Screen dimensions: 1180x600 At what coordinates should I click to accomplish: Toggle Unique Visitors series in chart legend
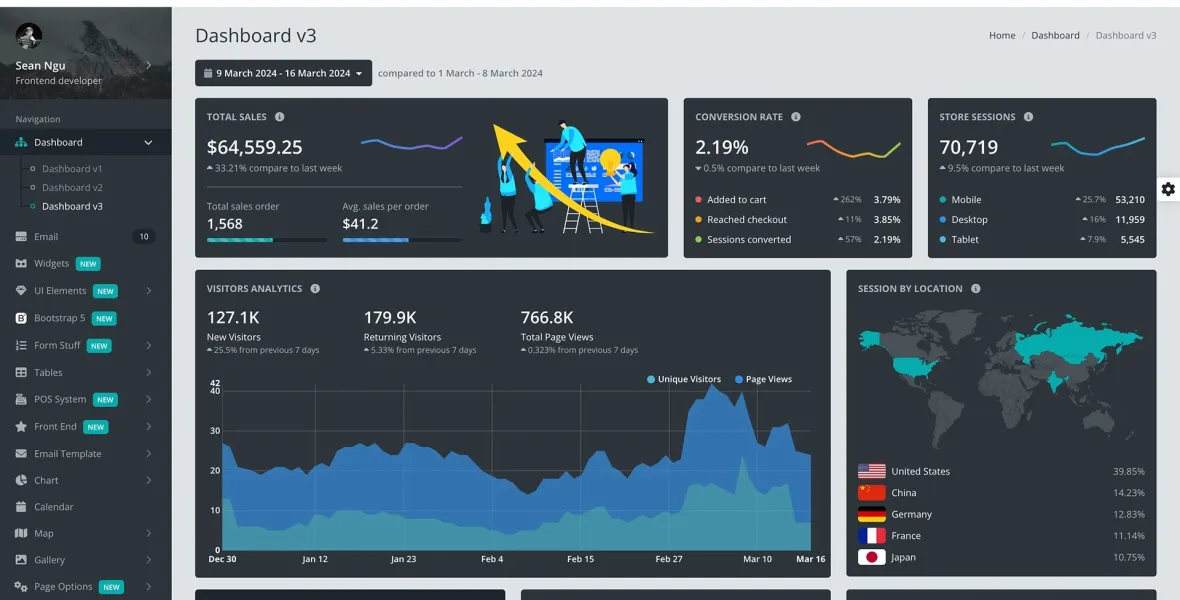(684, 380)
